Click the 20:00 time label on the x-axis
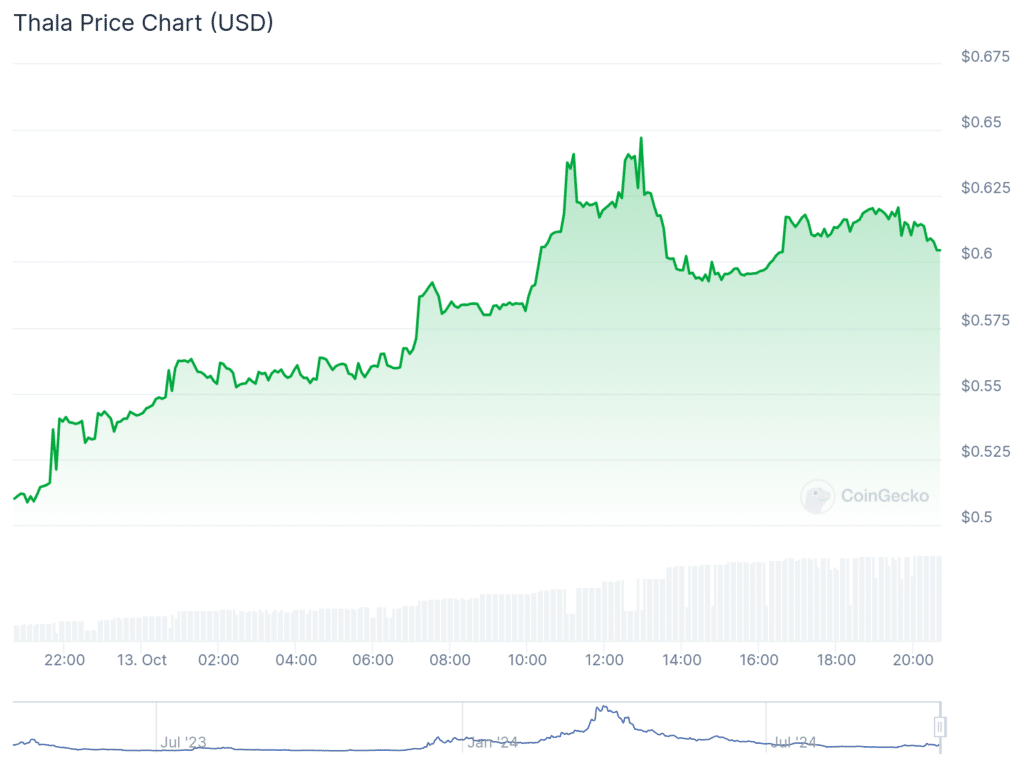The height and width of the screenshot is (772, 1024). tap(914, 660)
